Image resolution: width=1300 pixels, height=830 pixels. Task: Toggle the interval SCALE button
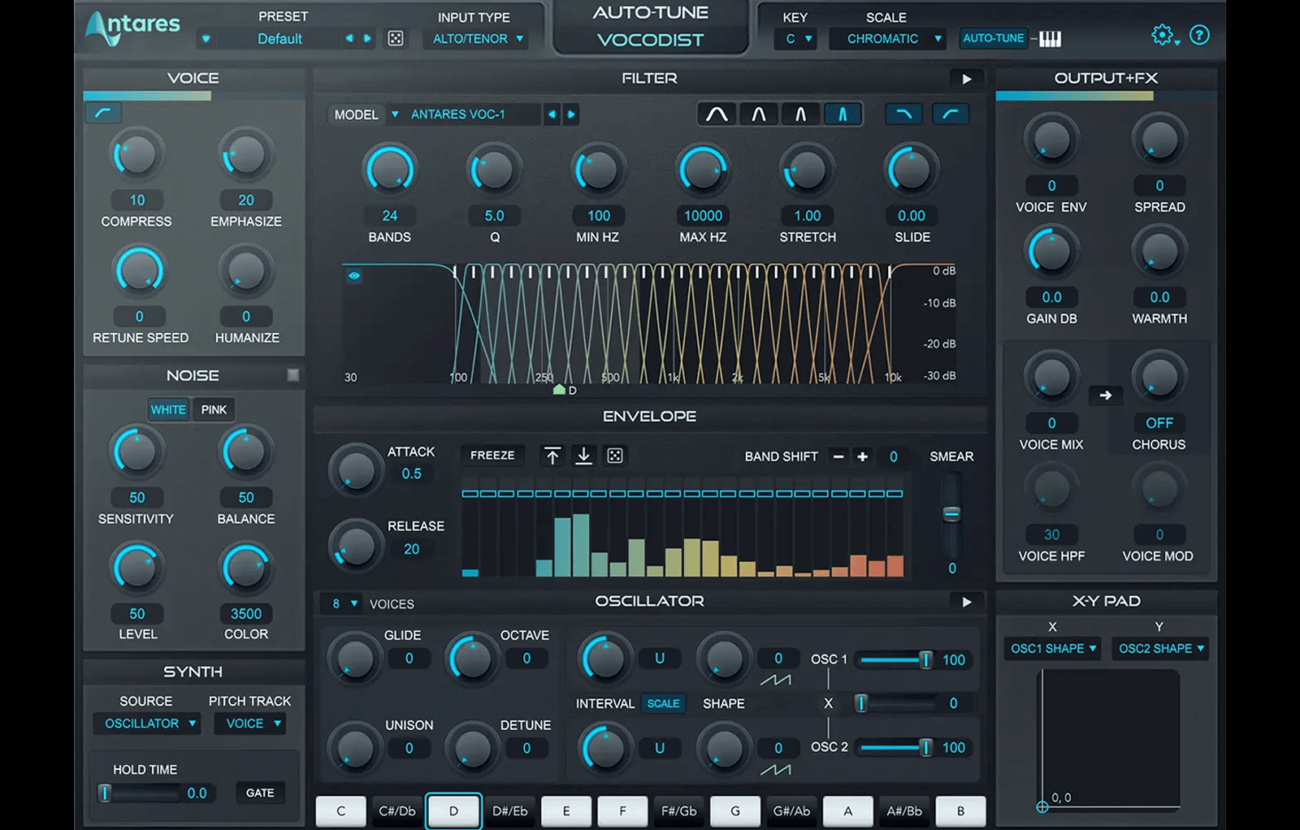tap(663, 704)
